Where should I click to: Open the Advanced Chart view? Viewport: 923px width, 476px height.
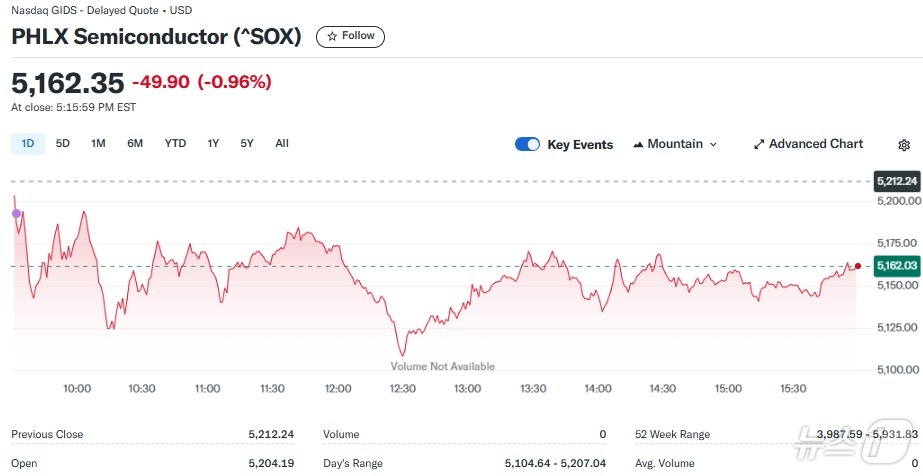click(808, 144)
